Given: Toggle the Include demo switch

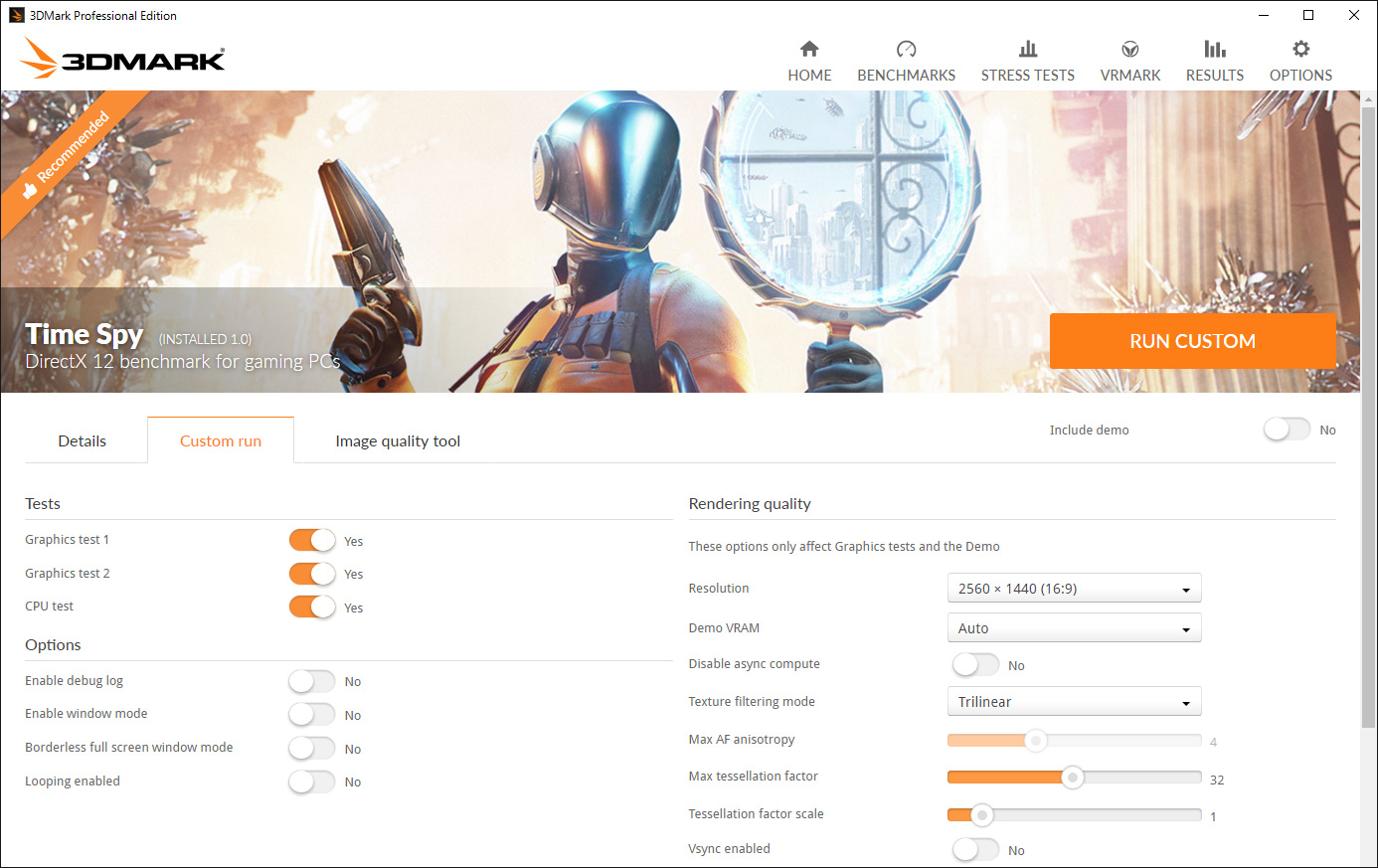Looking at the screenshot, I should pyautogui.click(x=1287, y=430).
